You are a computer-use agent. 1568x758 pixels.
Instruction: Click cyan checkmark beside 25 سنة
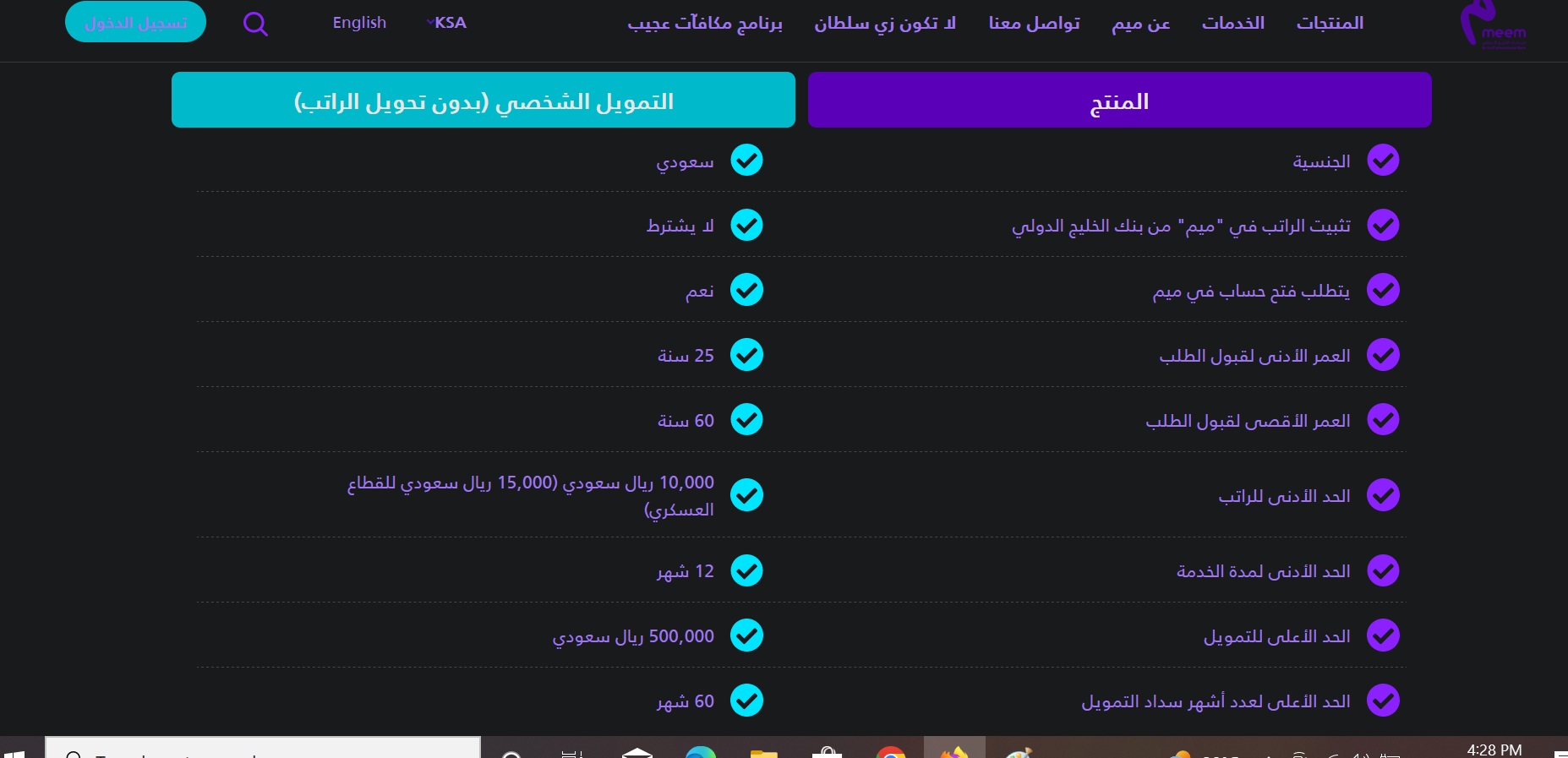click(x=746, y=355)
